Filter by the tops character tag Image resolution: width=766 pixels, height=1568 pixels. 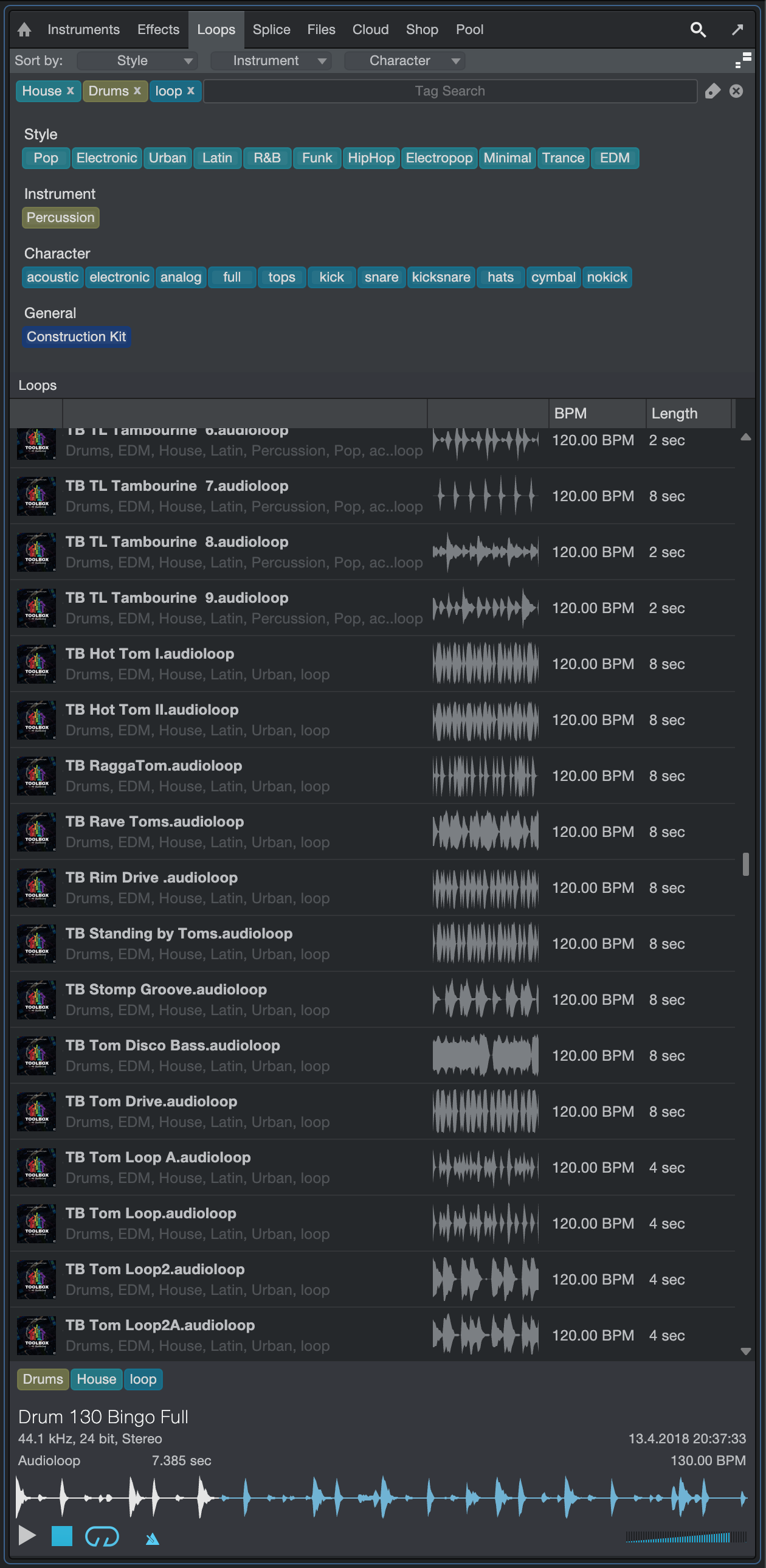point(281,277)
